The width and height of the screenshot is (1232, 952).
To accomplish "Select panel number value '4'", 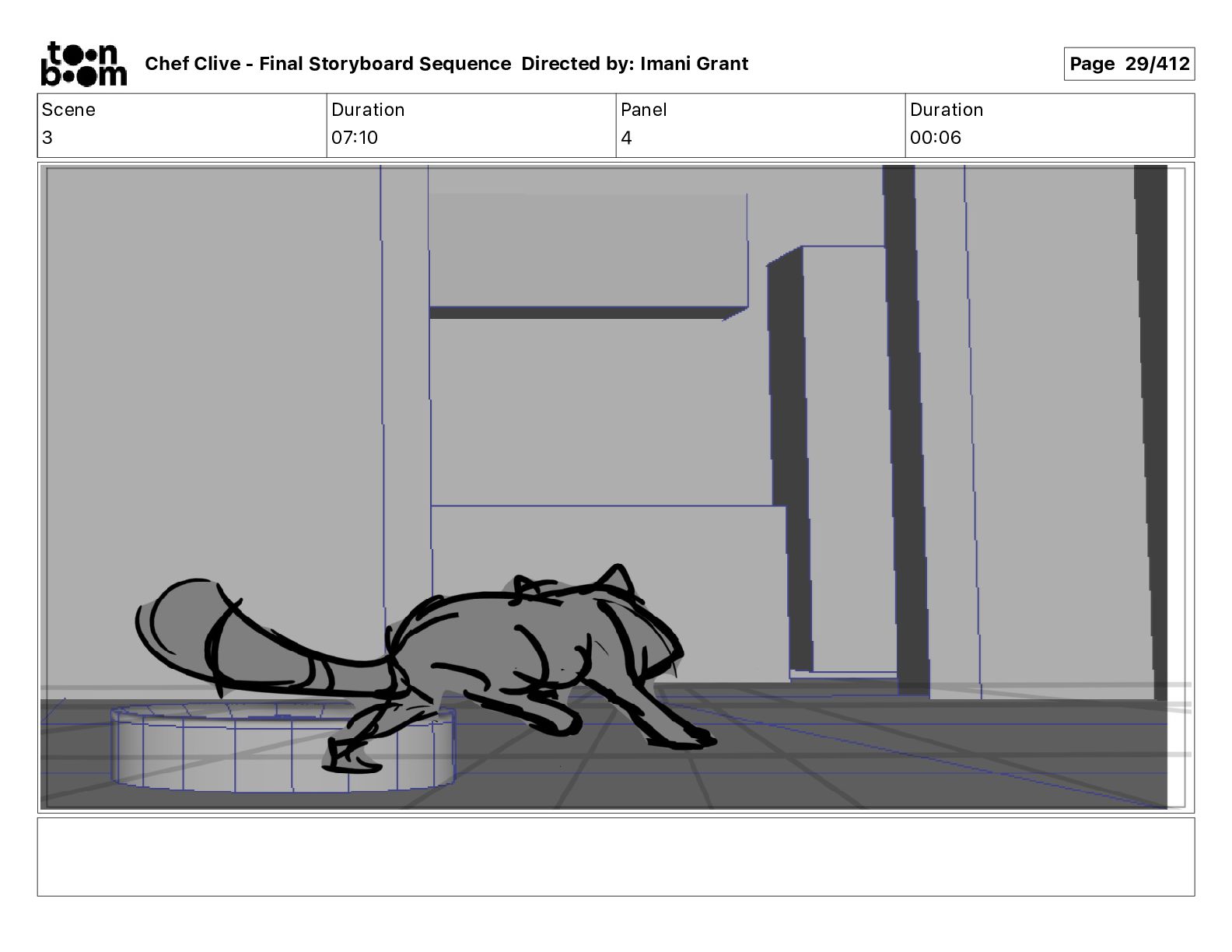I will tap(626, 138).
